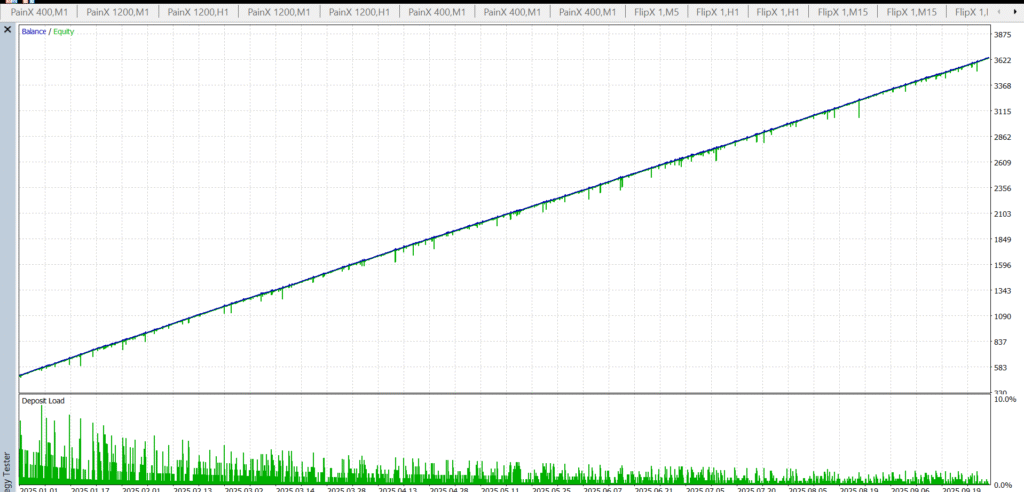Image resolution: width=1024 pixels, height=492 pixels.
Task: Click the 2025.06.07 date label
Action: (x=602, y=488)
